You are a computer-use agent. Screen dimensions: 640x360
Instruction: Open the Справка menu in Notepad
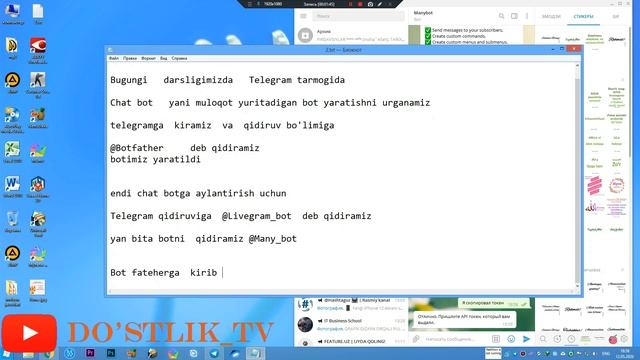point(179,58)
